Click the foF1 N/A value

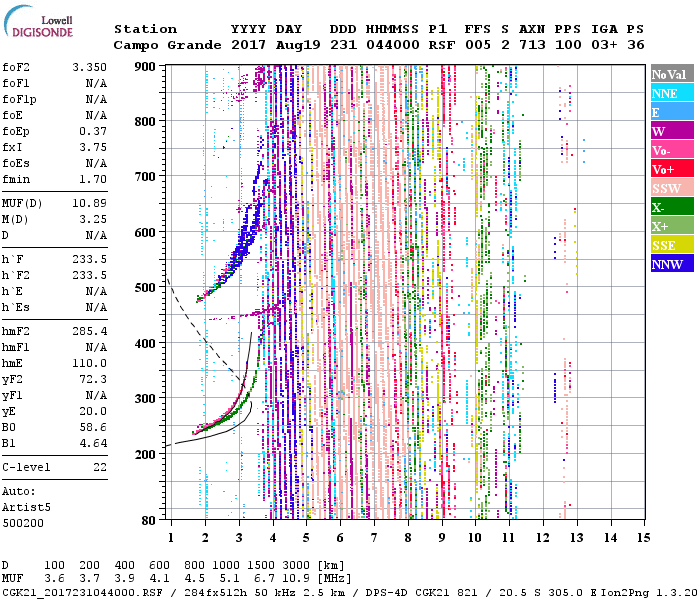tap(96, 83)
